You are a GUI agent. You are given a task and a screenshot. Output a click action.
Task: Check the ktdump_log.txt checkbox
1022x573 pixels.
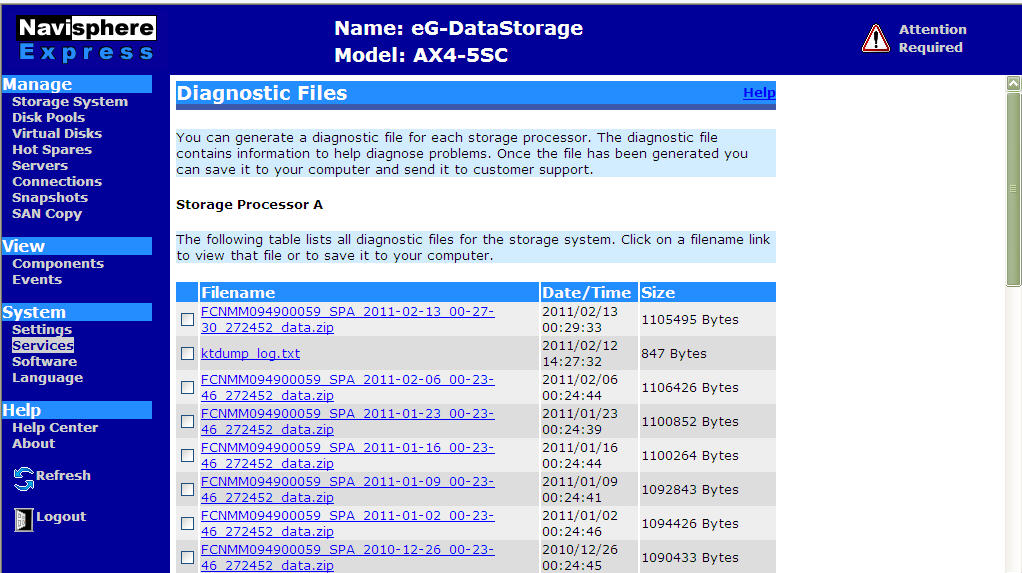tap(188, 353)
